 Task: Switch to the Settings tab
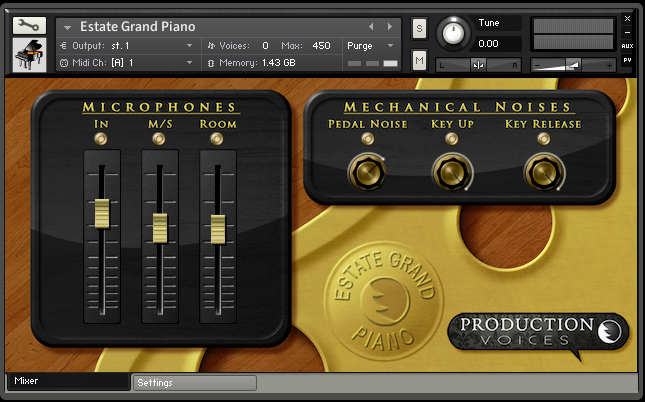point(195,383)
